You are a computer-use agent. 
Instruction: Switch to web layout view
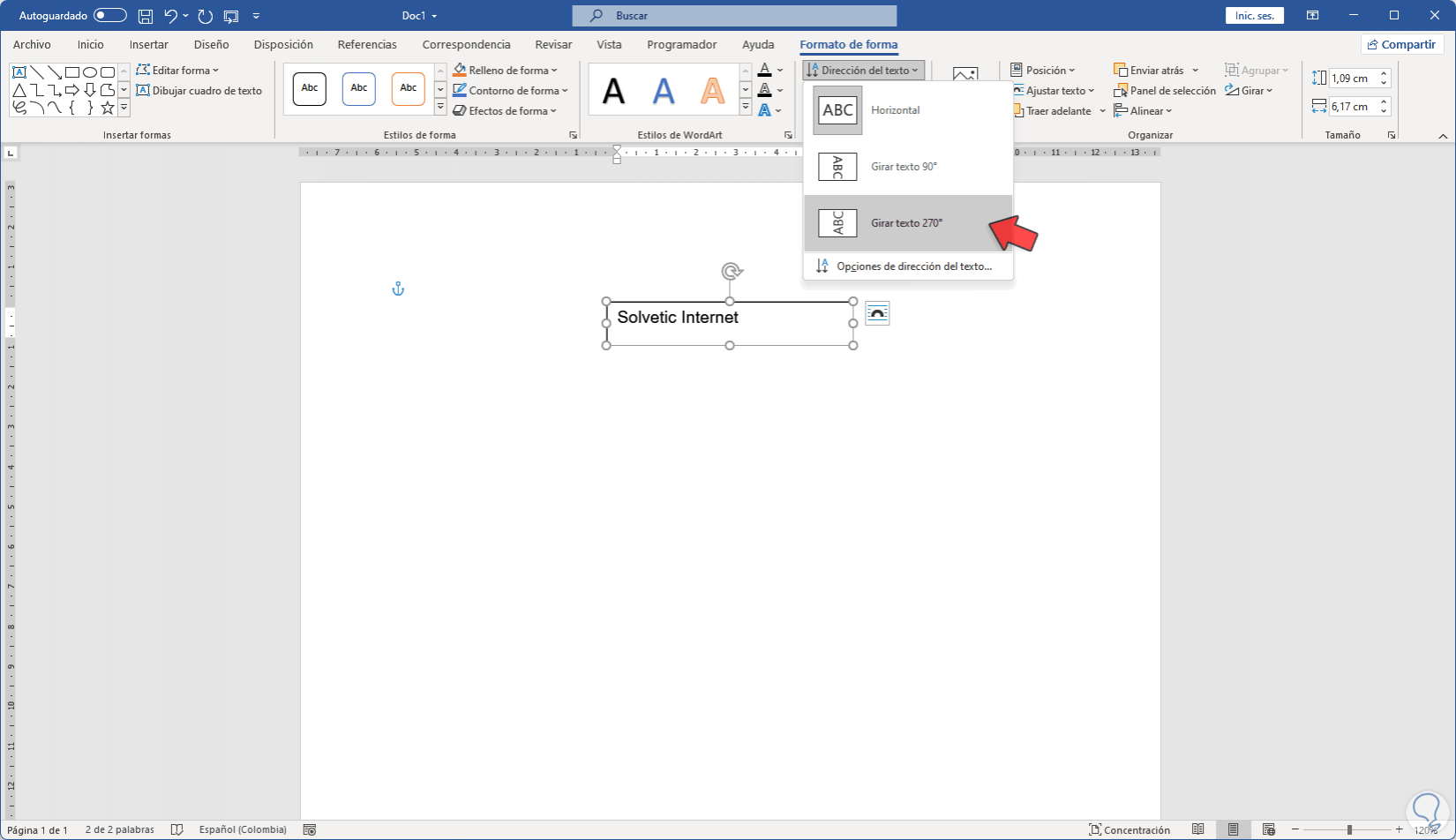pyautogui.click(x=1268, y=829)
